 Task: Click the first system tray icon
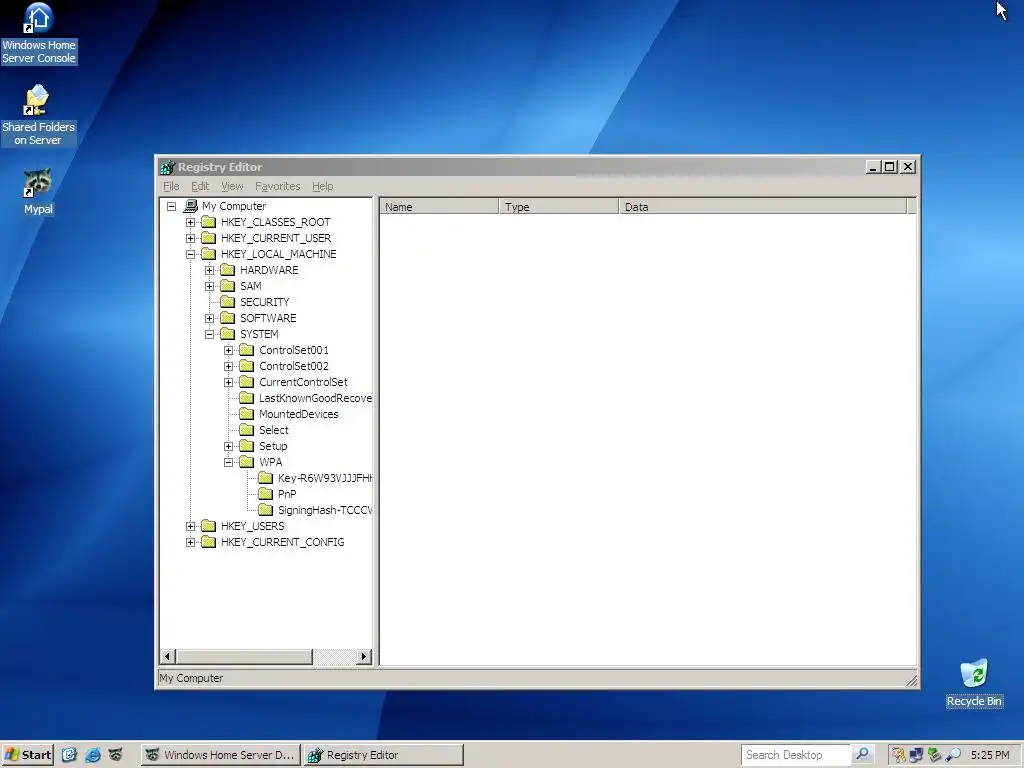[899, 755]
